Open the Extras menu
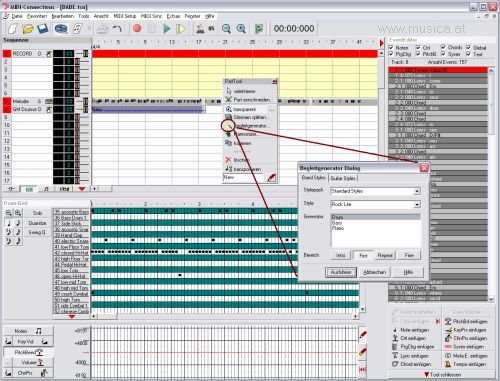Screen dimensions: 500x381 click(x=173, y=16)
